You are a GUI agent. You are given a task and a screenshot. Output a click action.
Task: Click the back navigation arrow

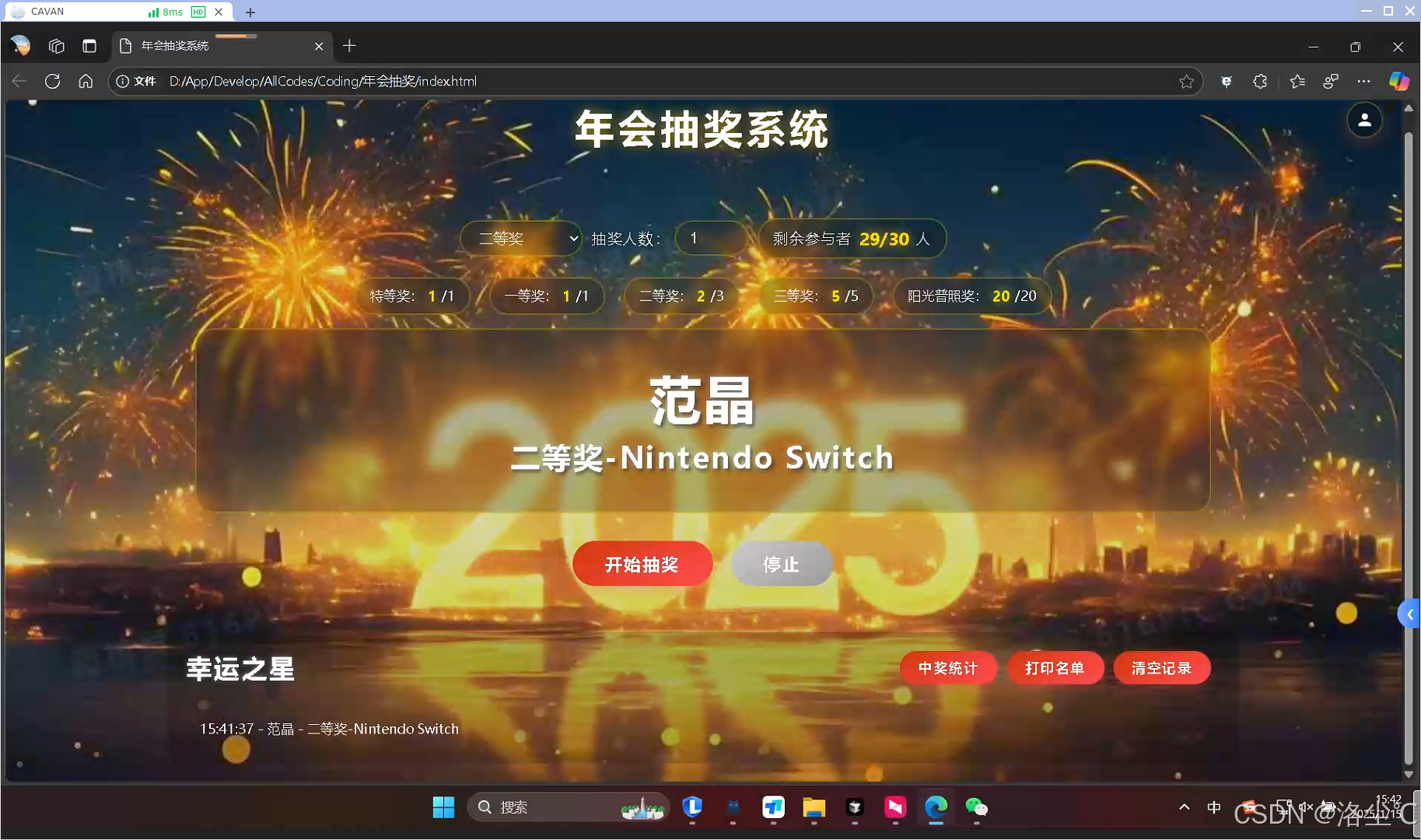point(19,81)
